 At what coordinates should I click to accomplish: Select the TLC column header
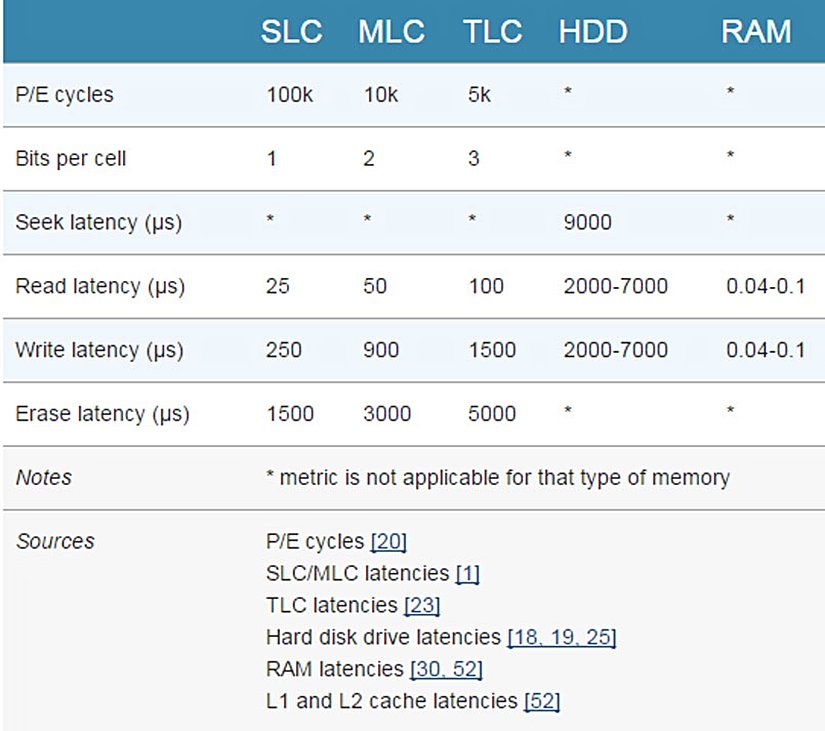tap(493, 31)
